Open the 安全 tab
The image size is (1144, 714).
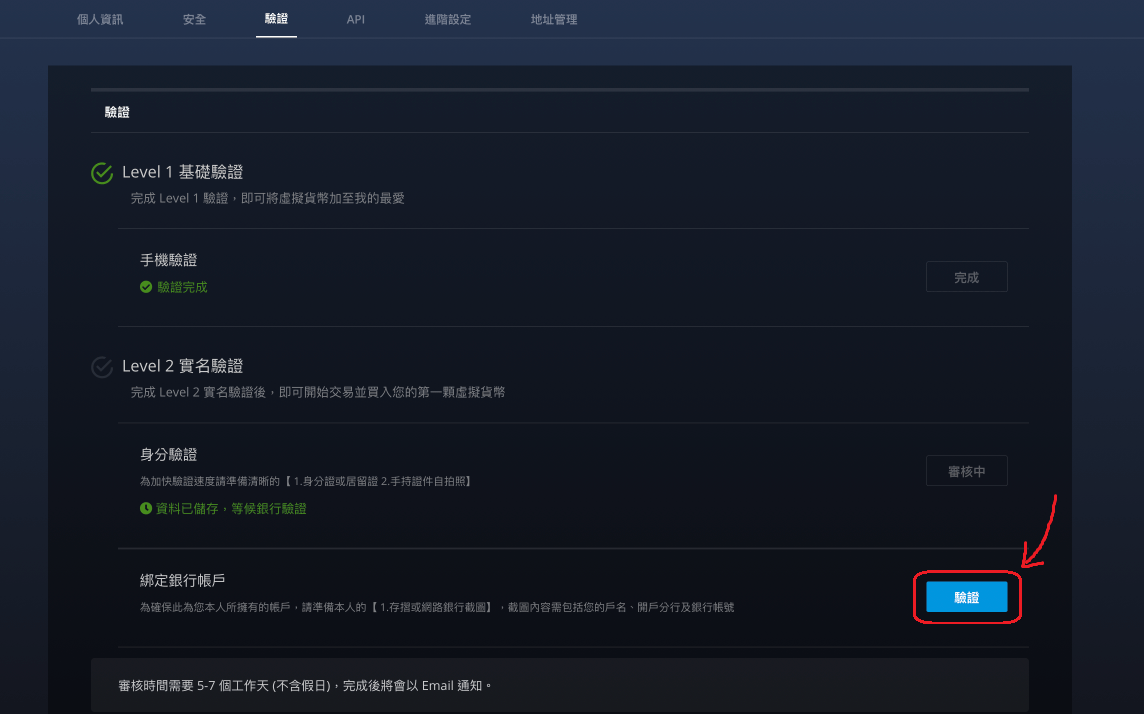coord(193,19)
